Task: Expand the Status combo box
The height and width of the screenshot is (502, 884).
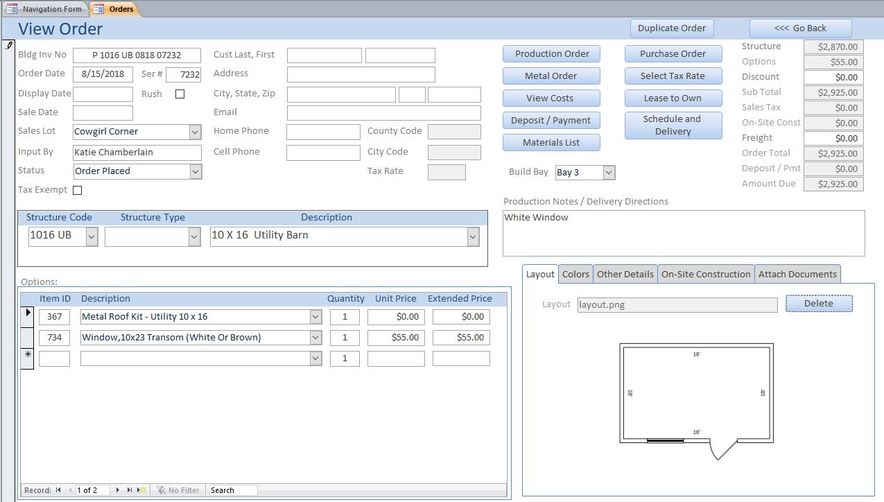Action: point(195,171)
